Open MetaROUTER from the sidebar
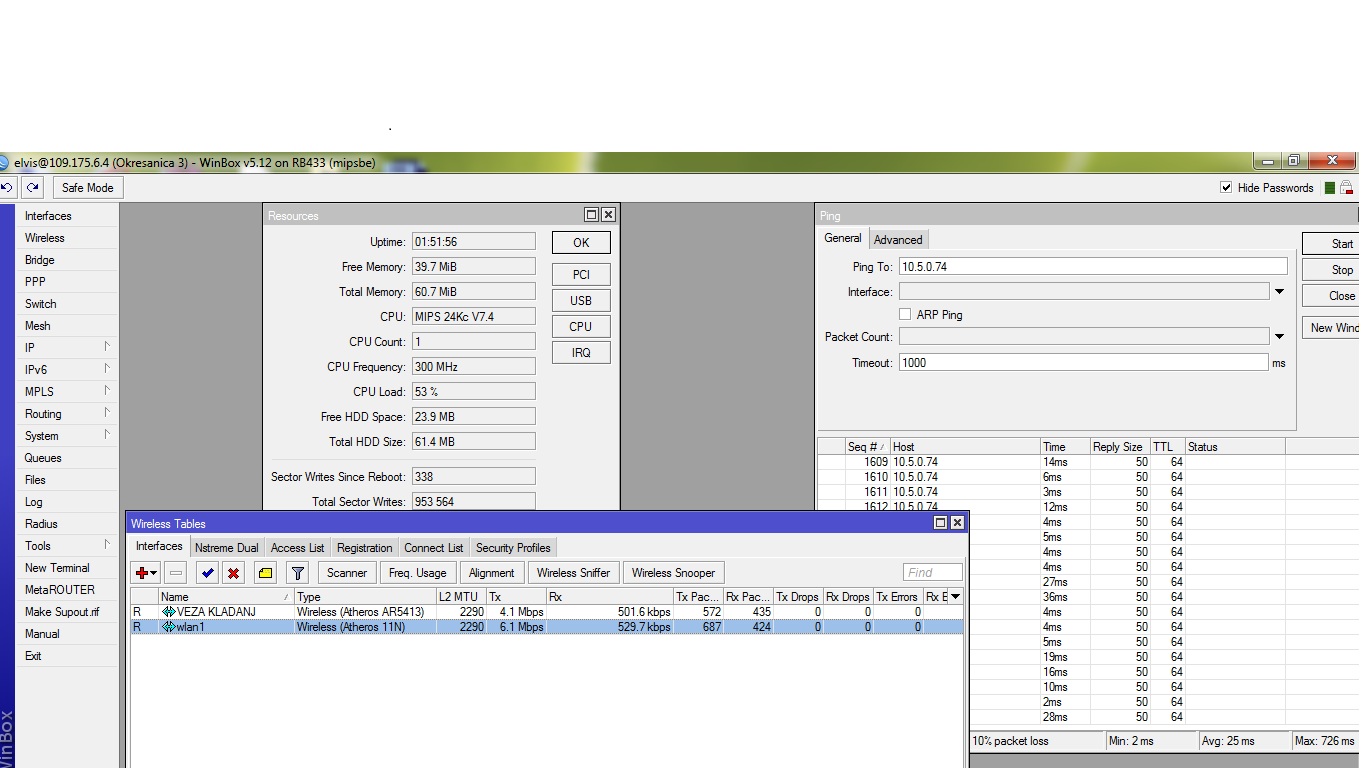This screenshot has height=768, width=1366. tap(60, 590)
